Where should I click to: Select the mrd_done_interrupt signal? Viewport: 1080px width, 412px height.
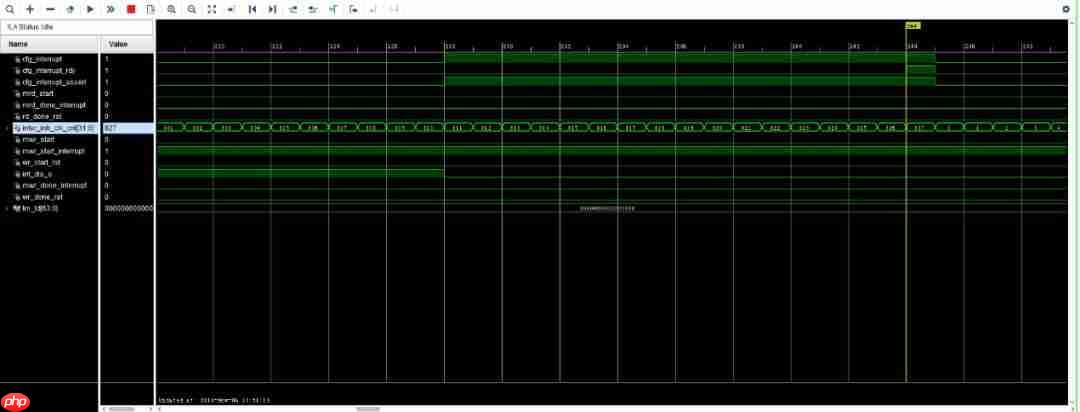50,105
